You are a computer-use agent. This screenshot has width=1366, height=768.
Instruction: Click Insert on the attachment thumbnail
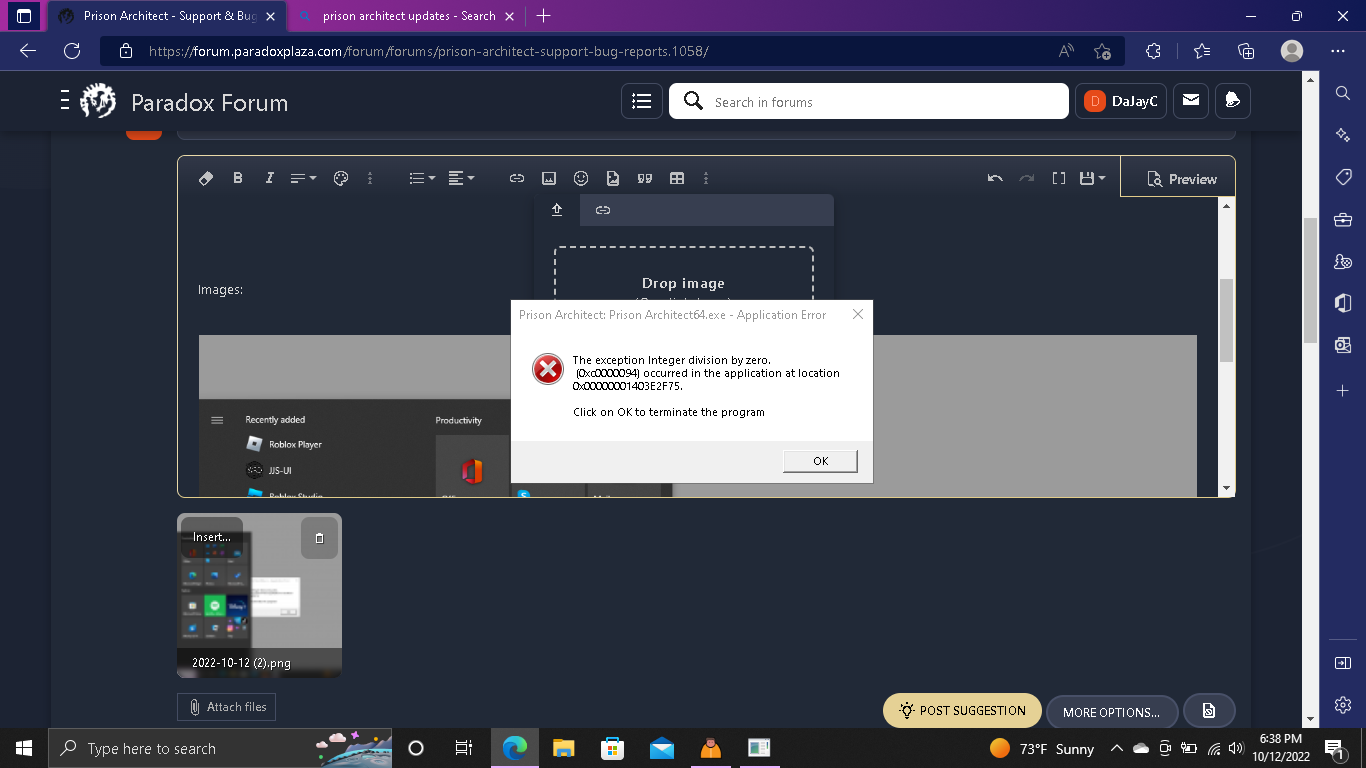pos(211,537)
